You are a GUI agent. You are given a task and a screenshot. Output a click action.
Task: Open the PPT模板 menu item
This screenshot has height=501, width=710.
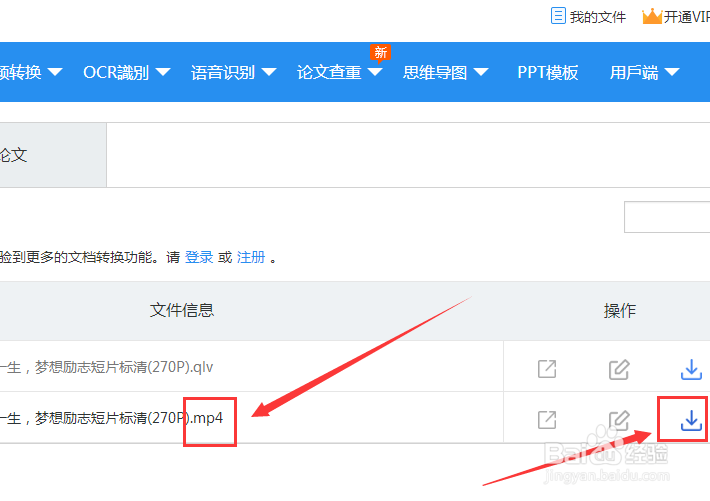tap(547, 72)
